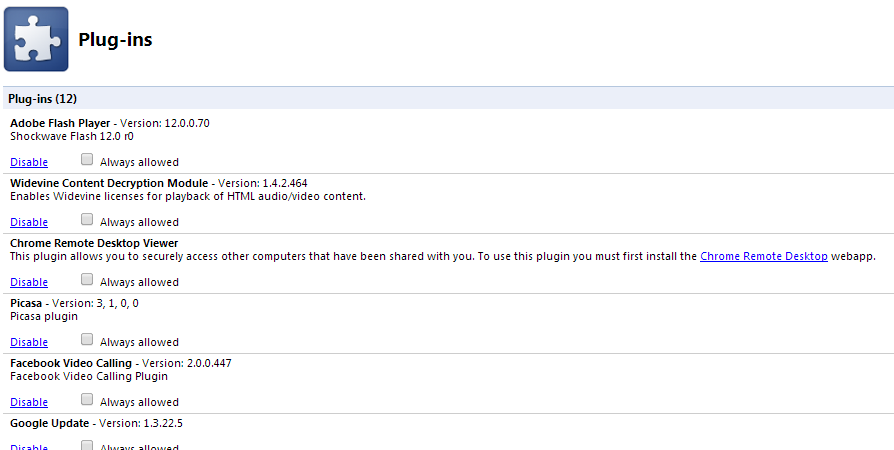Open the Chrome Remote Desktop webapp link

click(763, 256)
